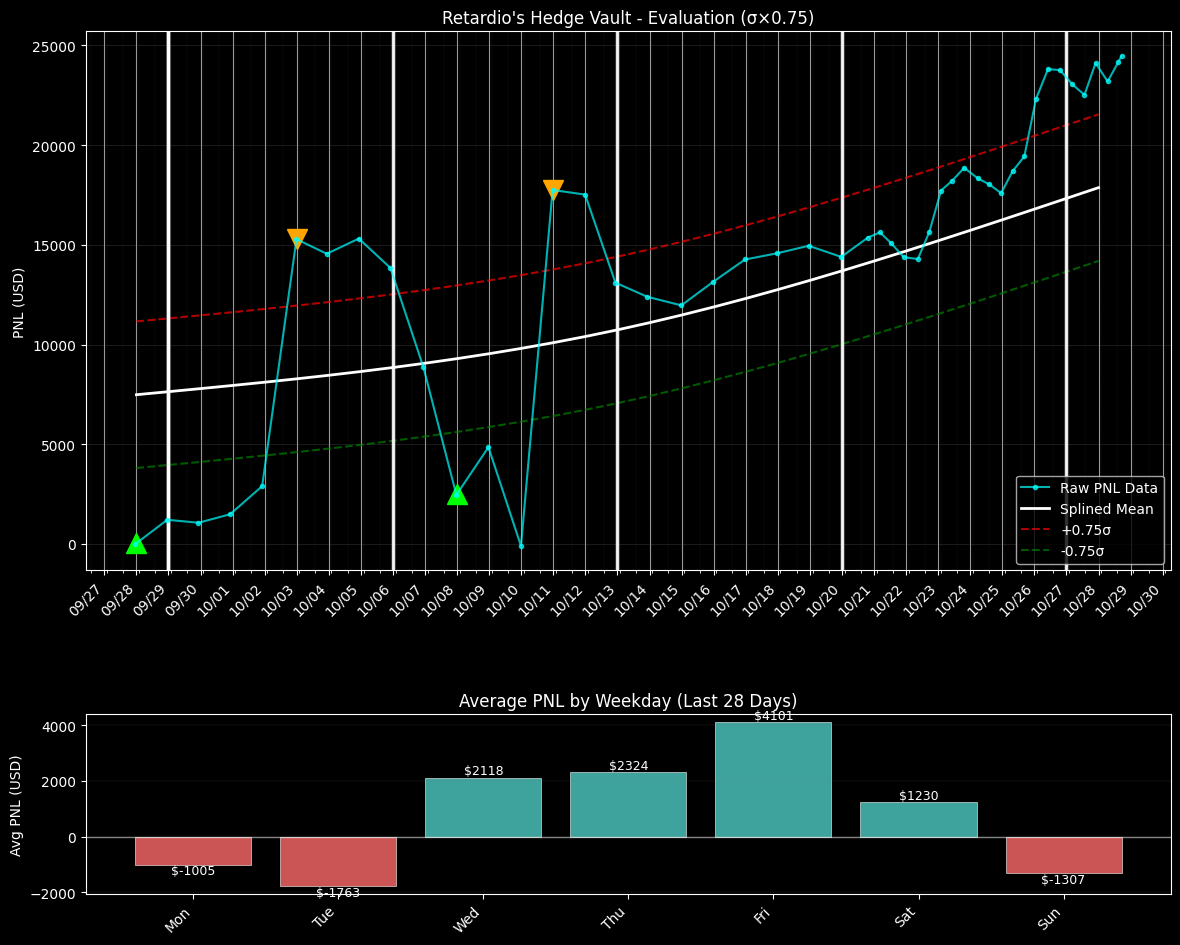
Task: Click the orange down-triangle marker near 10/03
Action: pyautogui.click(x=297, y=238)
